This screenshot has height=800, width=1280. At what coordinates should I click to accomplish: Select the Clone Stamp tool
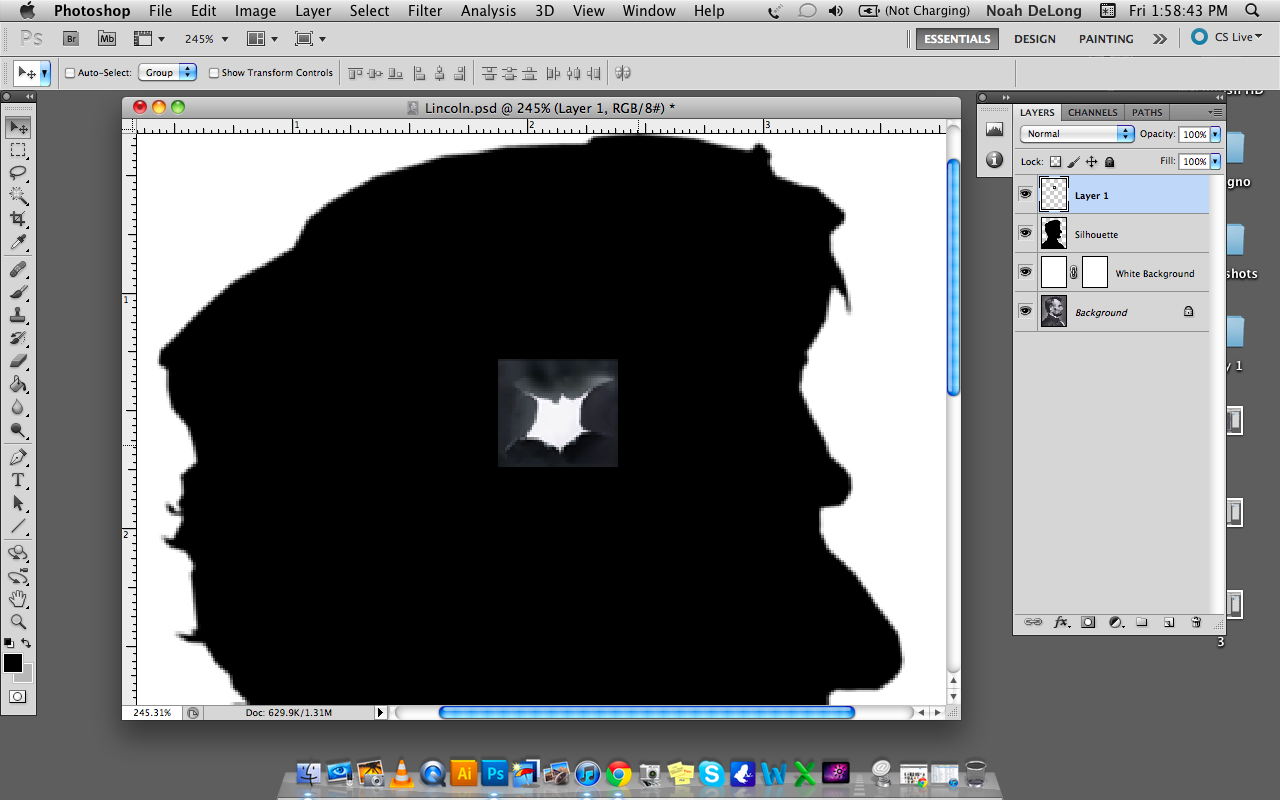click(18, 315)
